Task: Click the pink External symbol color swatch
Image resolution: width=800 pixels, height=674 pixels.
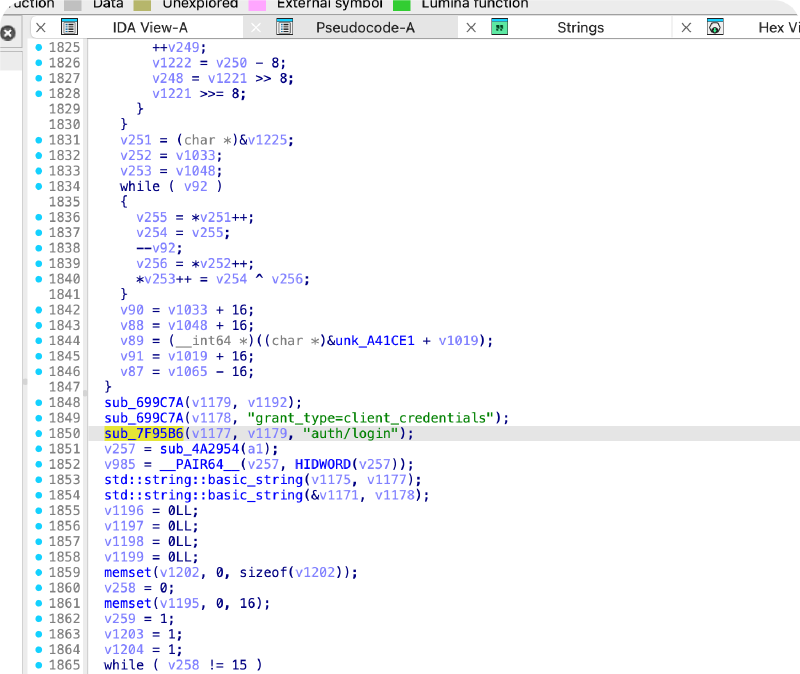Action: pyautogui.click(x=257, y=4)
